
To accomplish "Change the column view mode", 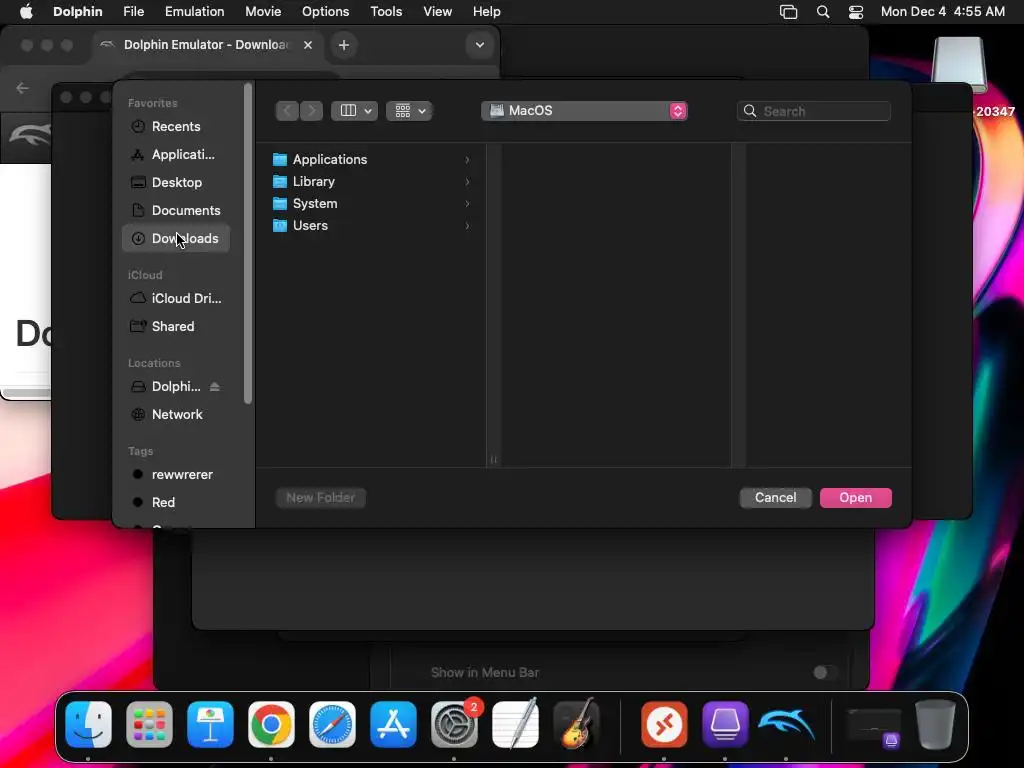I will coord(355,111).
